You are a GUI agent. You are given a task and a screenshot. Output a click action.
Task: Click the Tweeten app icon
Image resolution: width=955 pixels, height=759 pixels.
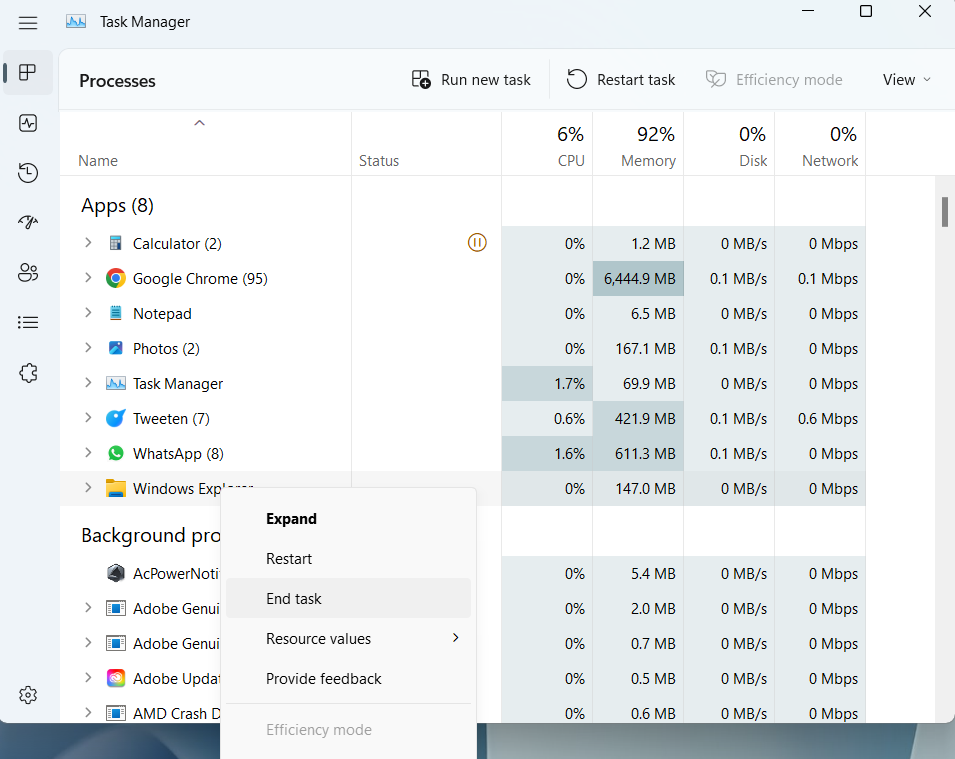[x=116, y=418]
